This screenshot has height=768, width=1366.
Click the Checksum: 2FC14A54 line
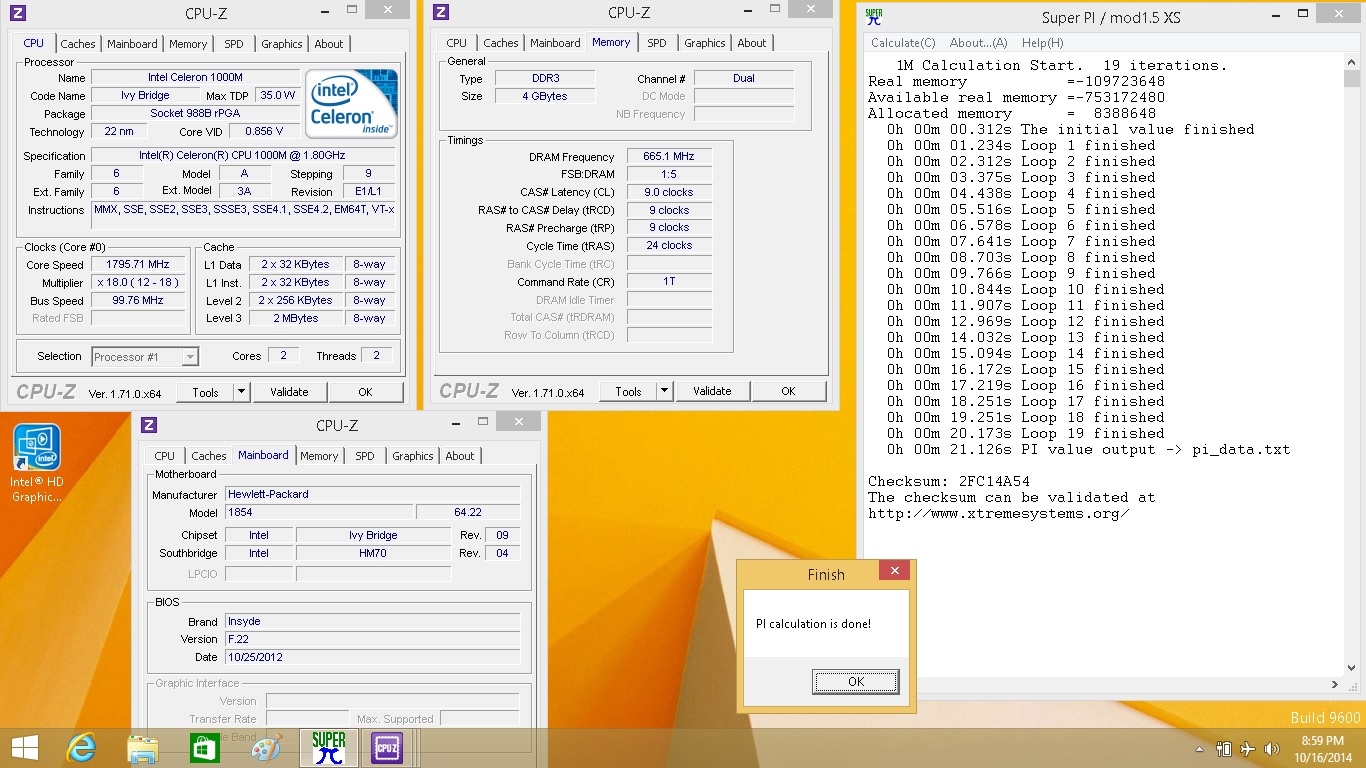pos(949,481)
